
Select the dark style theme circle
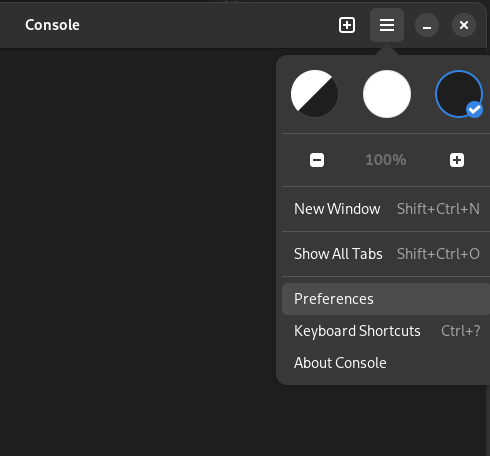point(459,94)
